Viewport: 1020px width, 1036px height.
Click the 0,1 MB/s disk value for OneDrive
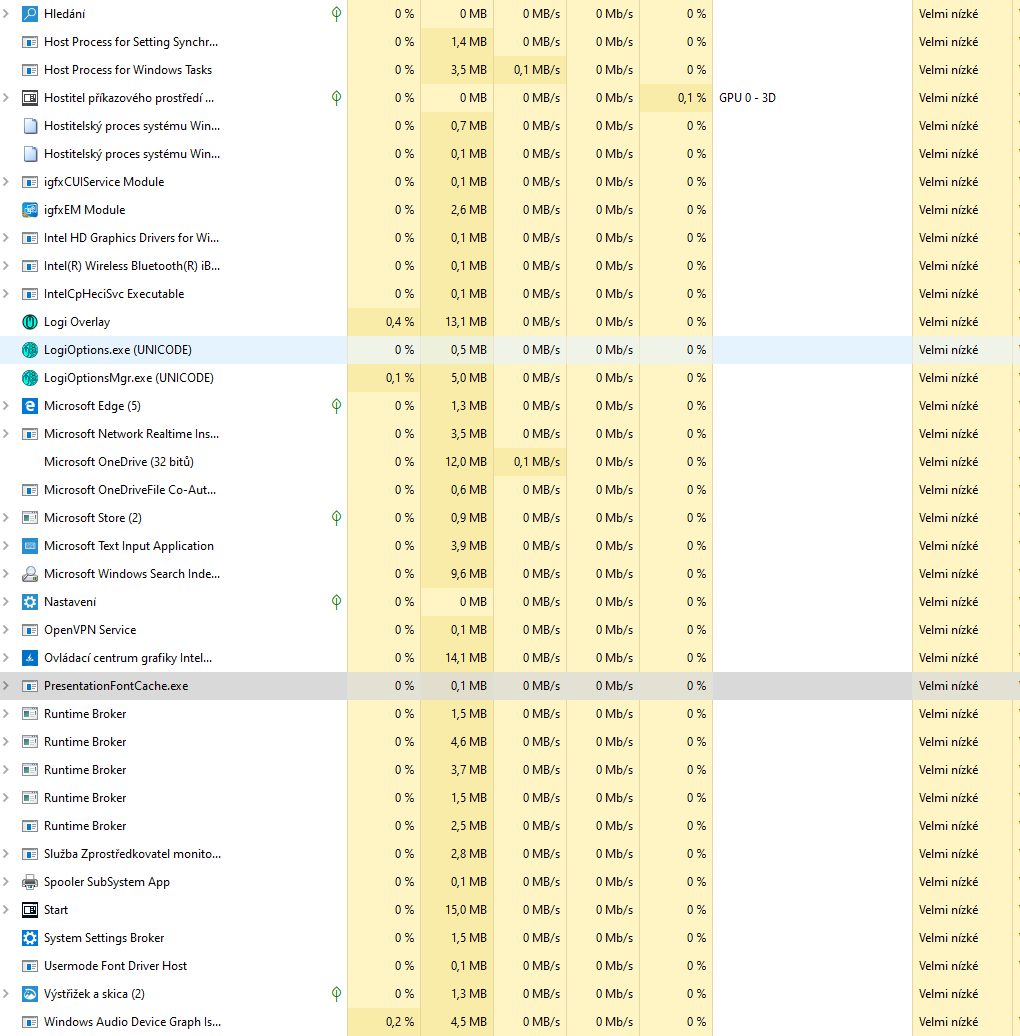point(536,462)
